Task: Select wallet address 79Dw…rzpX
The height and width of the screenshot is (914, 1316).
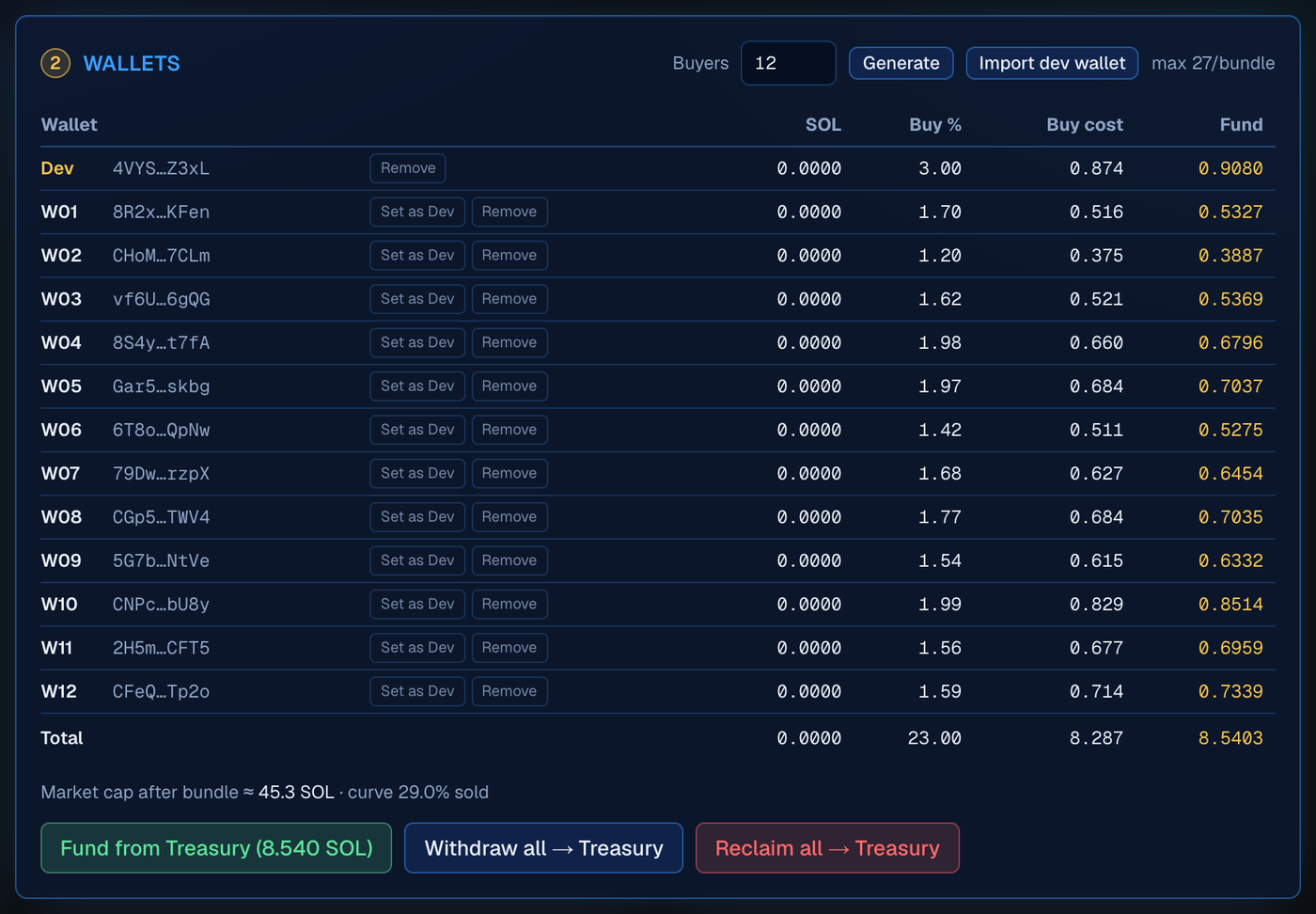Action: pos(161,474)
